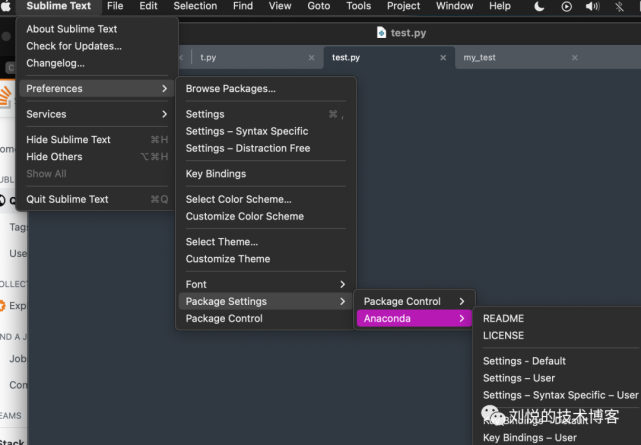The height and width of the screenshot is (445, 641).
Task: Click the Apple menu icon
Action: [x=8, y=6]
